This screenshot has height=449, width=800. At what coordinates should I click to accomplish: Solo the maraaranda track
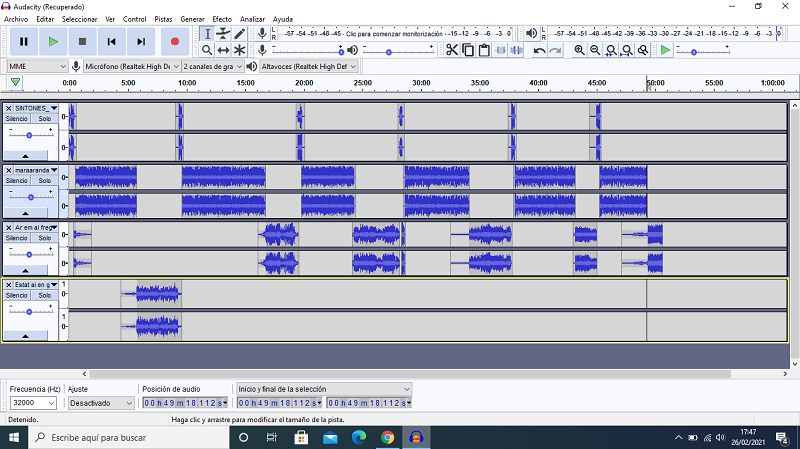(x=44, y=181)
